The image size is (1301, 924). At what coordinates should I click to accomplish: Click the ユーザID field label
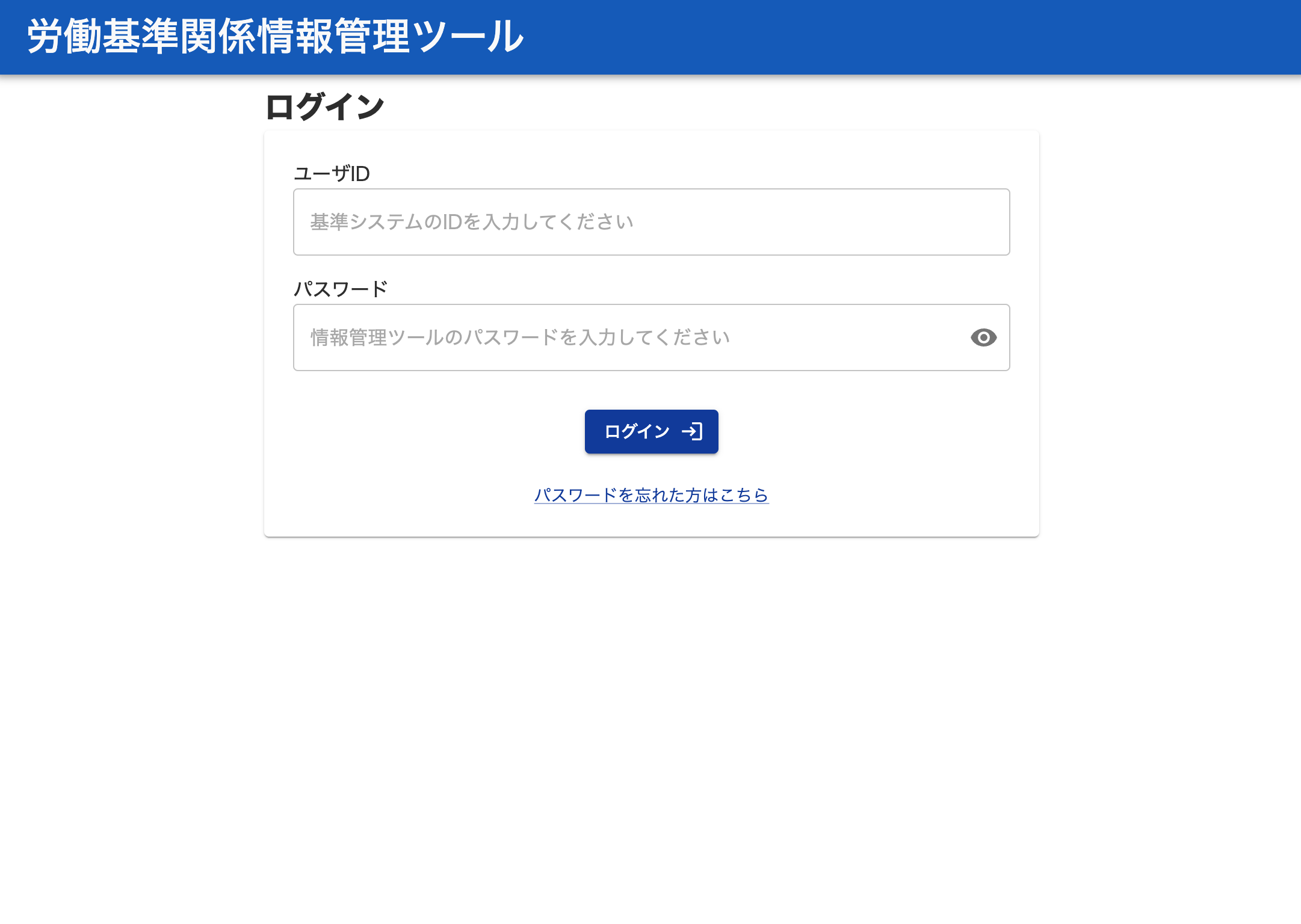[x=332, y=174]
